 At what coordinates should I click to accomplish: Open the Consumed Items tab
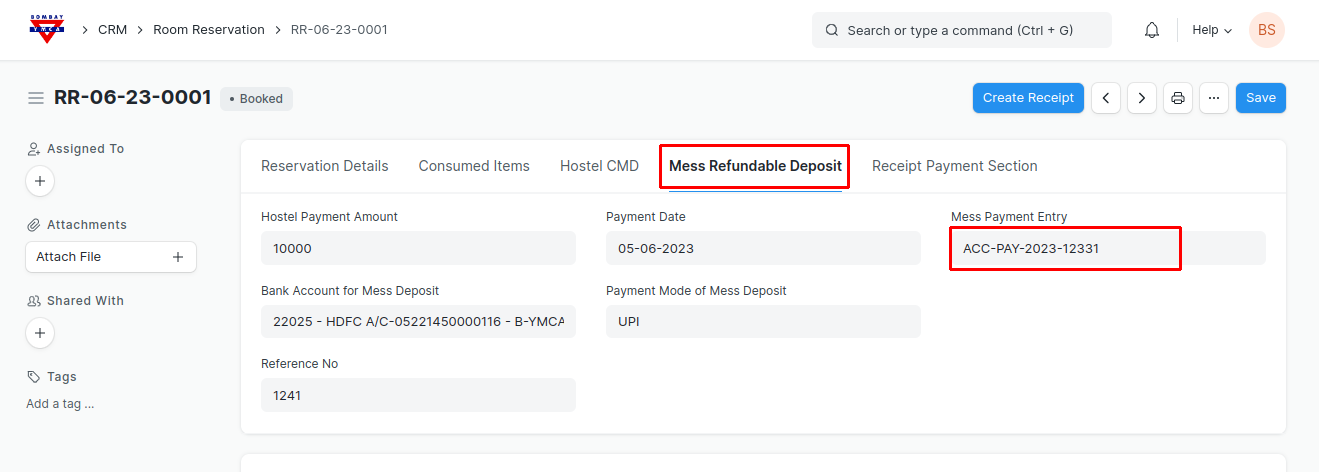pos(474,166)
